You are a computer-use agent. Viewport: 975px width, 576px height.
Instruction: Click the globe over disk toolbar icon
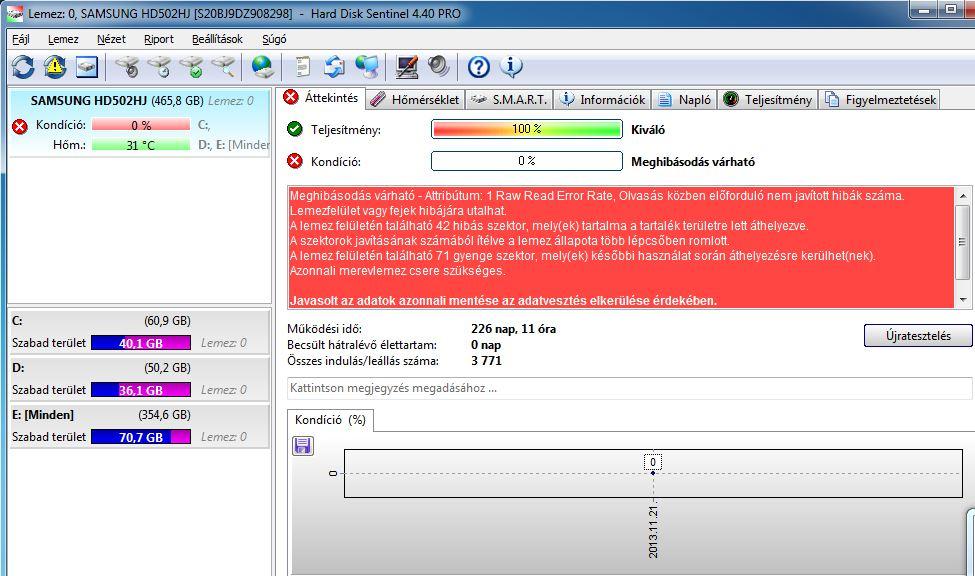262,67
